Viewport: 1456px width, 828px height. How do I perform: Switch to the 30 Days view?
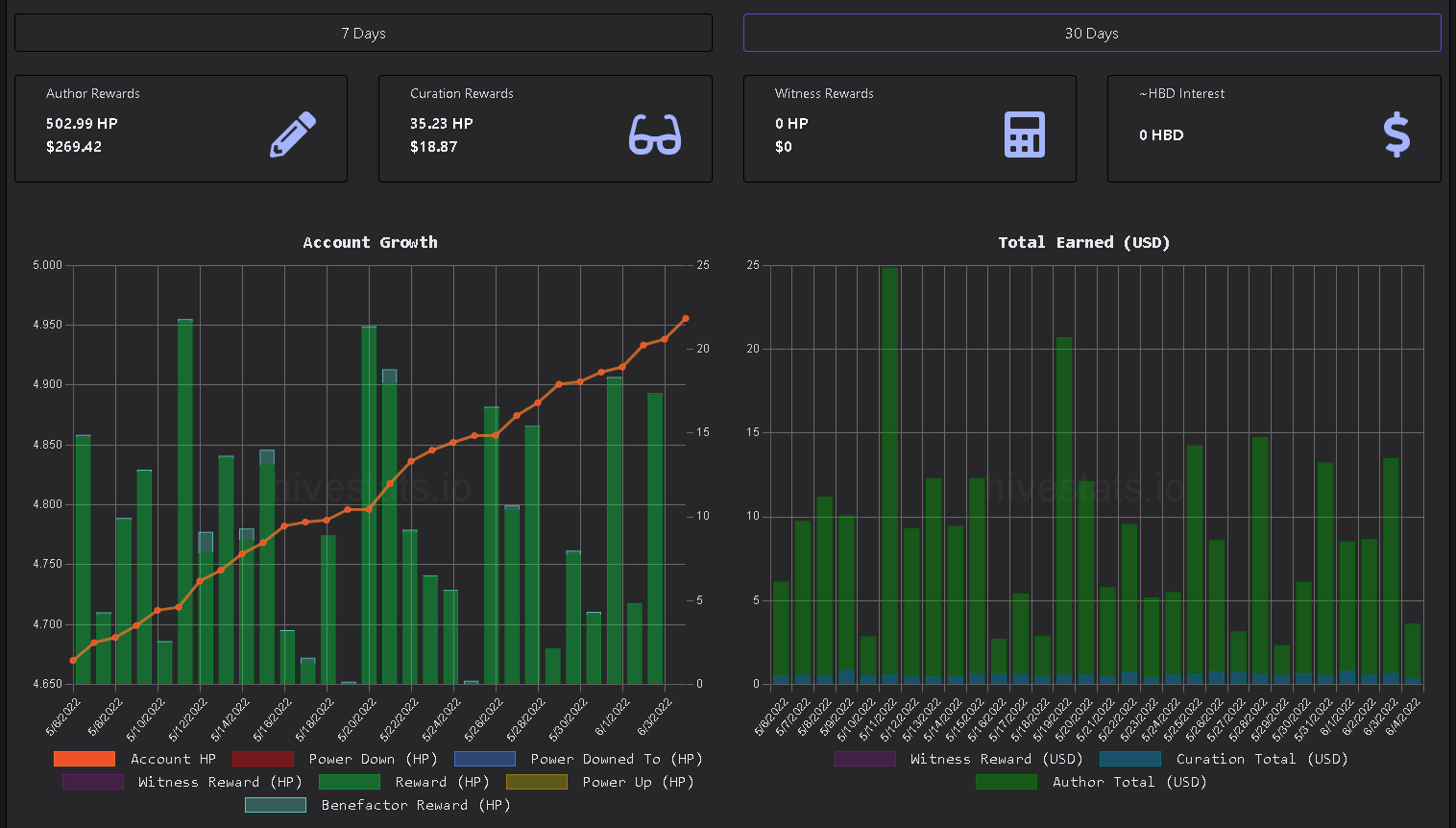tap(1092, 33)
